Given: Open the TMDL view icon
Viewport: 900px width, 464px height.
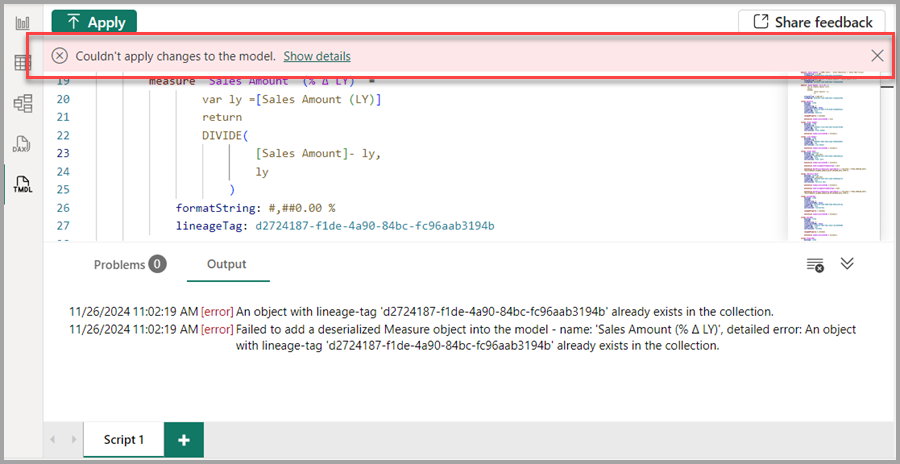Looking at the screenshot, I should click(x=23, y=184).
